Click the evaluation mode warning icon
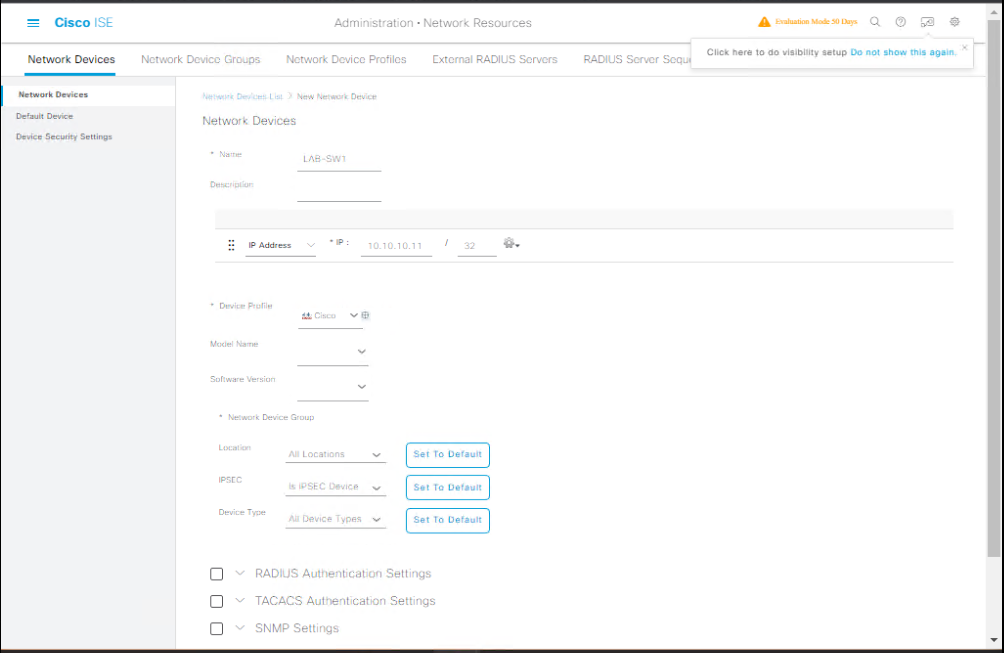The height and width of the screenshot is (653, 1004). 764,22
